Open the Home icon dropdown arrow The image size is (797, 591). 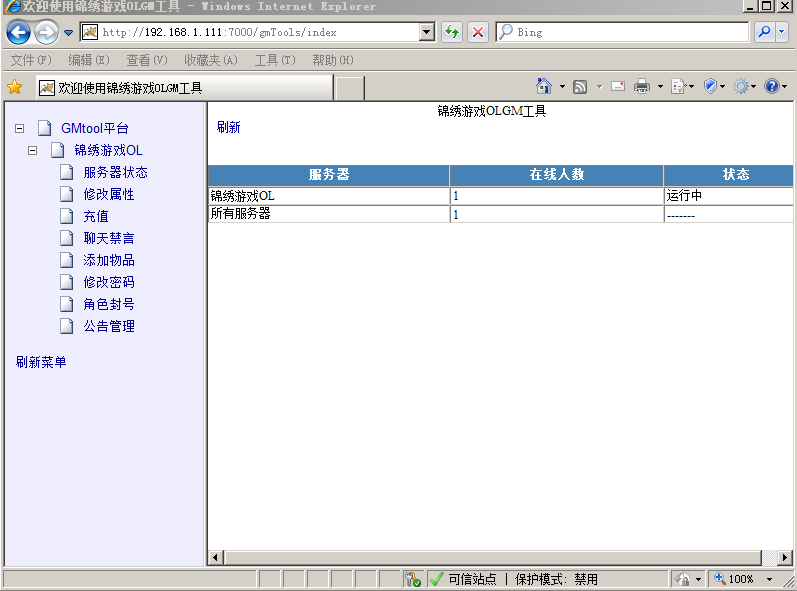pyautogui.click(x=562, y=86)
